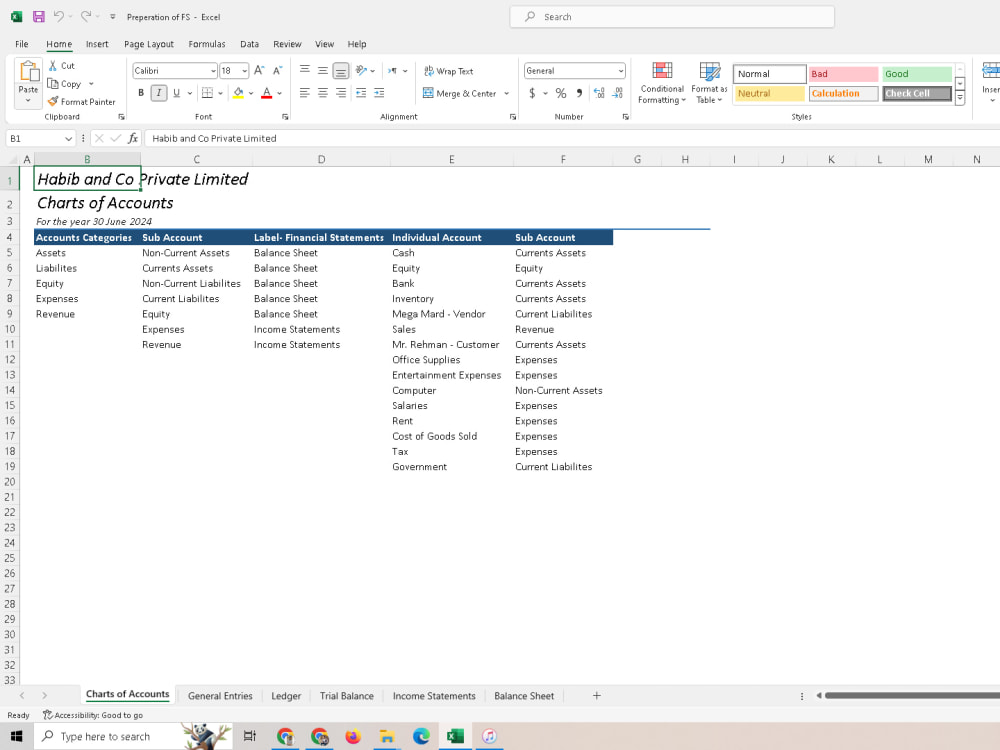
Task: Open the General Entries sheet tab
Action: click(x=220, y=696)
